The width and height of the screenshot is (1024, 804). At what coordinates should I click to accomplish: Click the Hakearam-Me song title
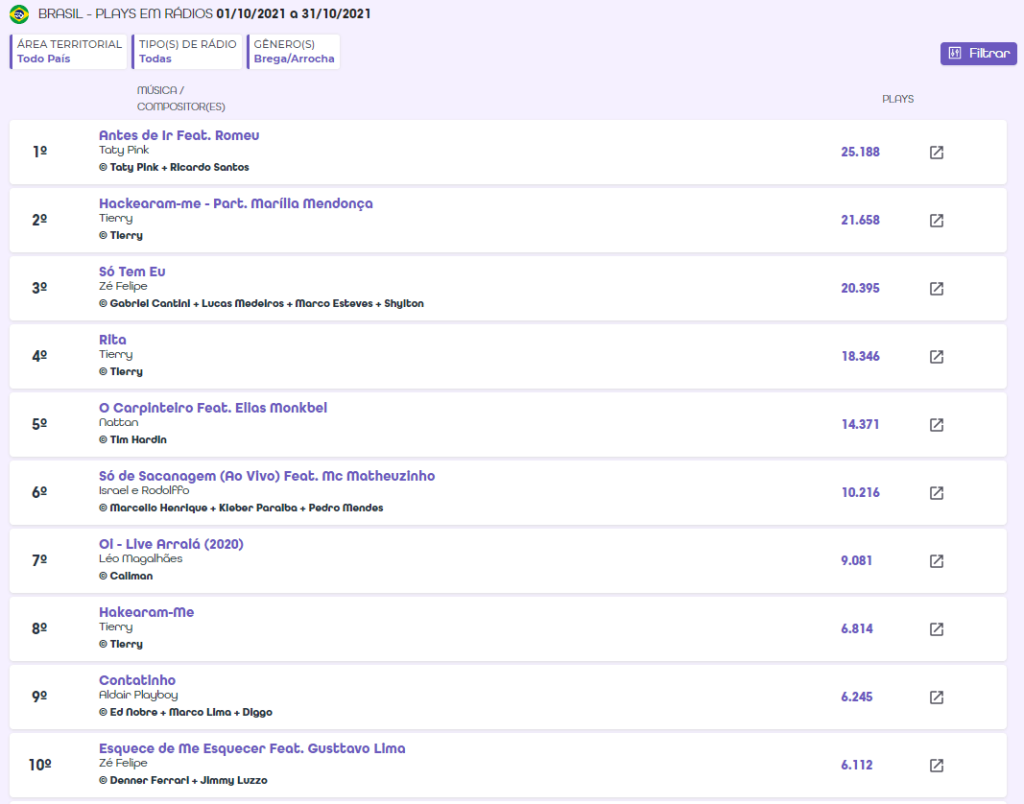146,612
